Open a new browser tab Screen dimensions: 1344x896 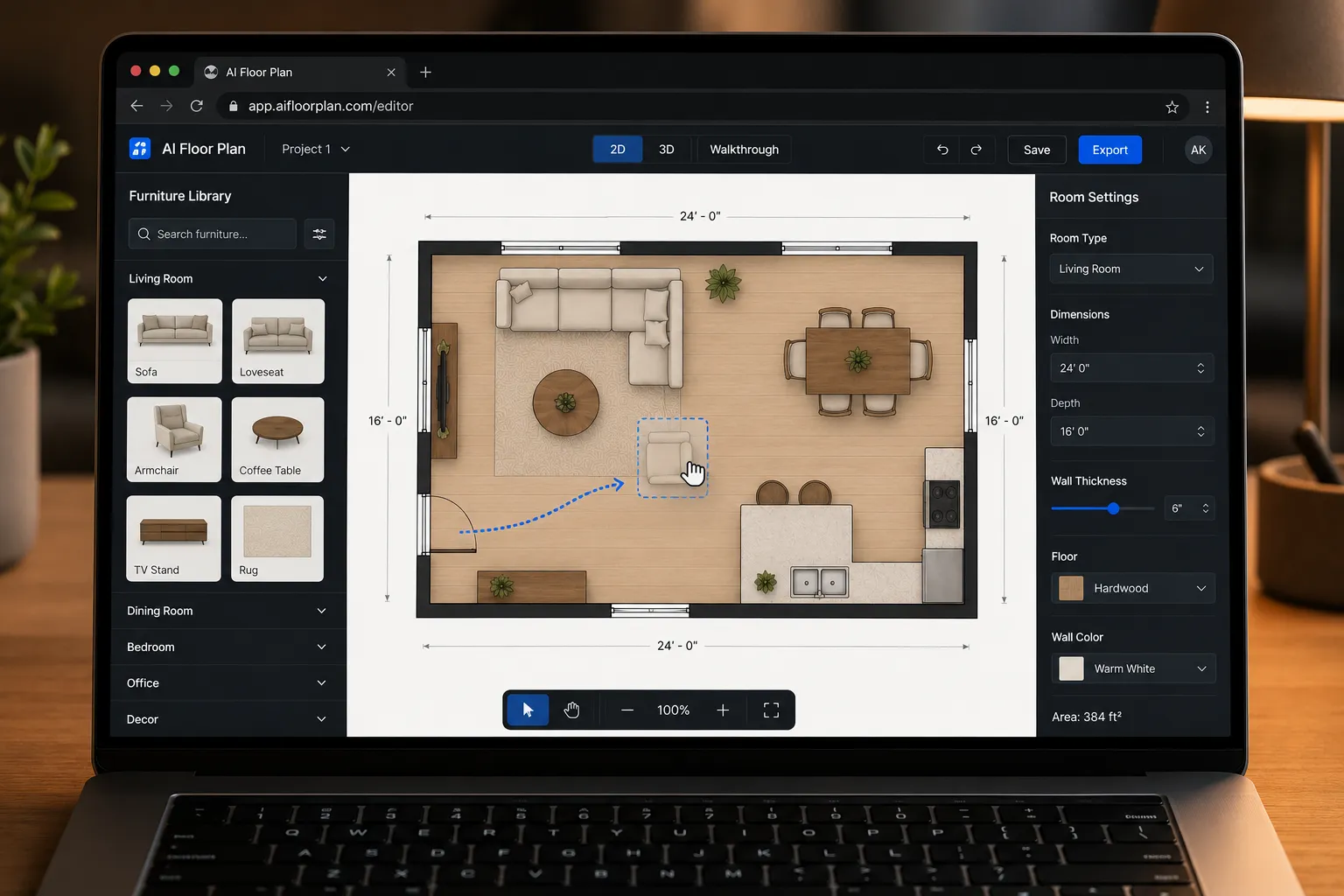[425, 72]
